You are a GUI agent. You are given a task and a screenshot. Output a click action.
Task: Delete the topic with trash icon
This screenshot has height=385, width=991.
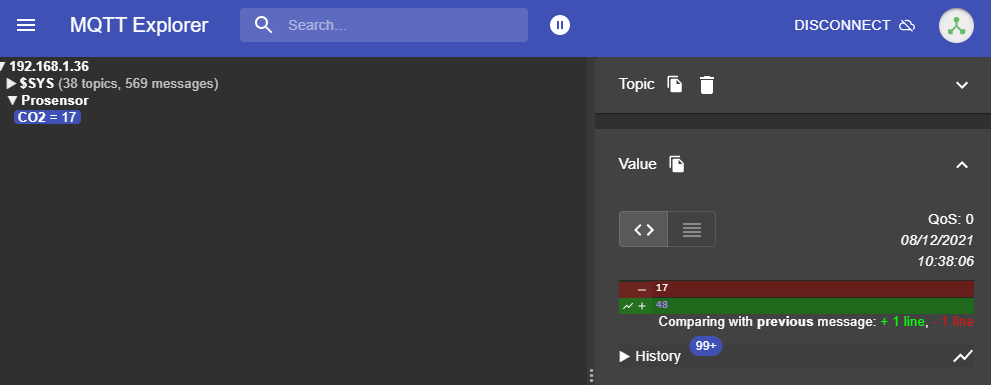(x=707, y=85)
